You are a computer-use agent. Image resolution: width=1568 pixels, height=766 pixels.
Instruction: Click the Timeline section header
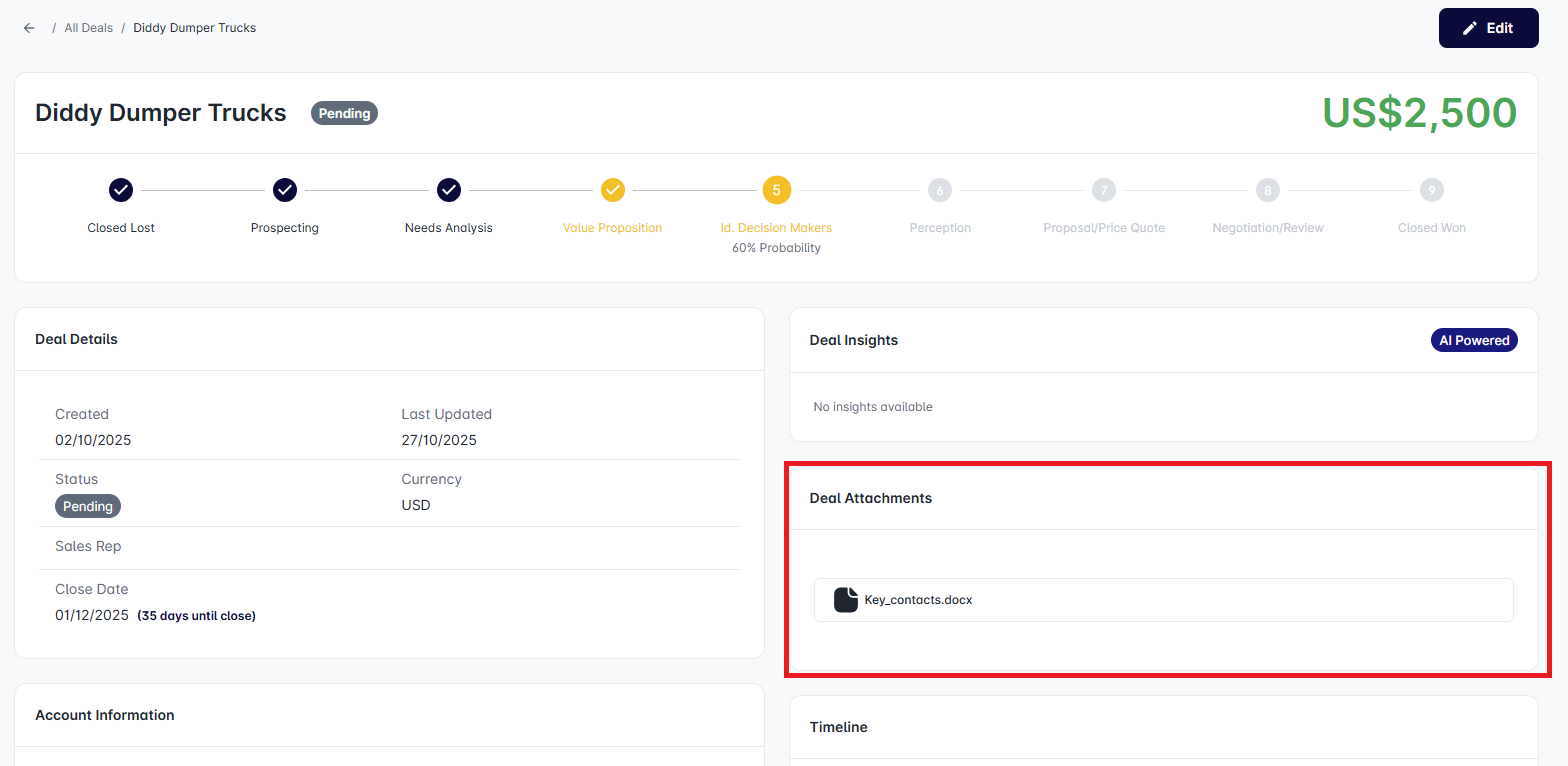click(x=838, y=727)
